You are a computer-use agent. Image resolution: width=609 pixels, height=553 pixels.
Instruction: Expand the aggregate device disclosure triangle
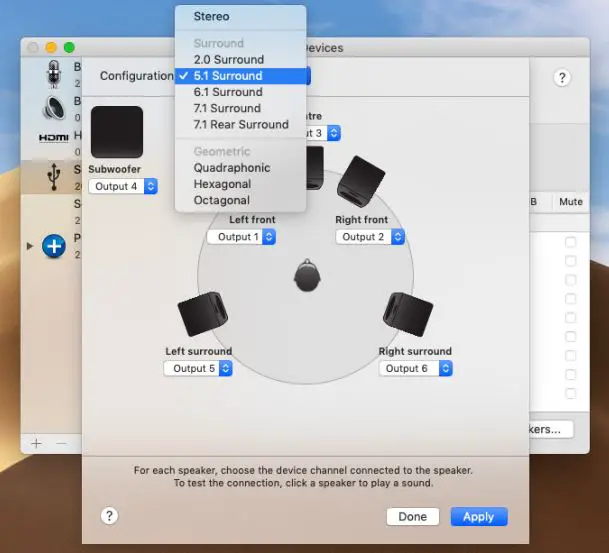pyautogui.click(x=30, y=246)
